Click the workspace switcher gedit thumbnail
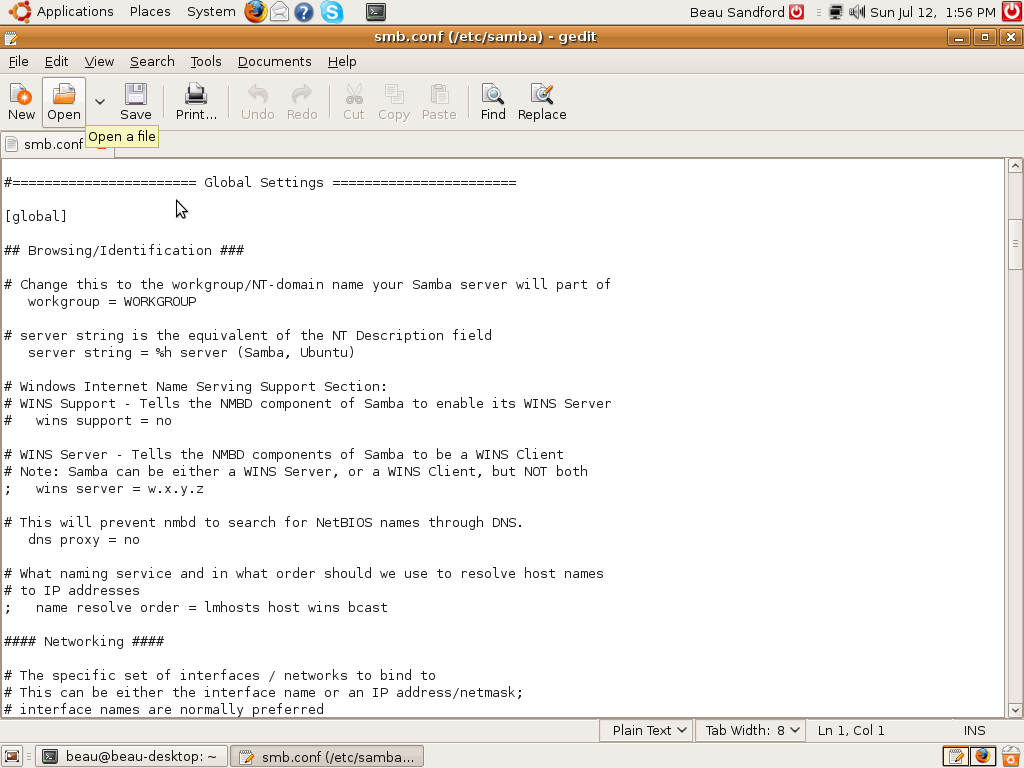 point(957,756)
